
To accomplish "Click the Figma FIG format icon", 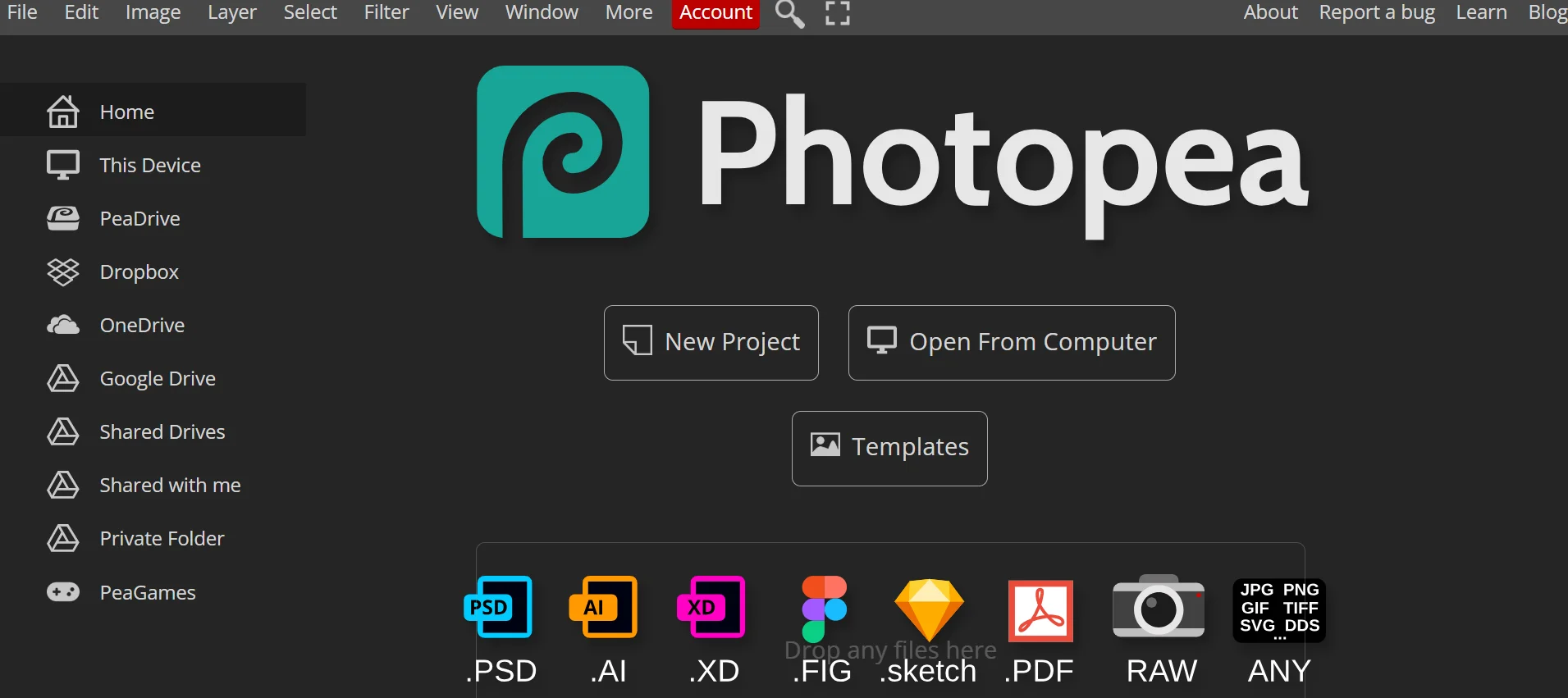I will [824, 609].
